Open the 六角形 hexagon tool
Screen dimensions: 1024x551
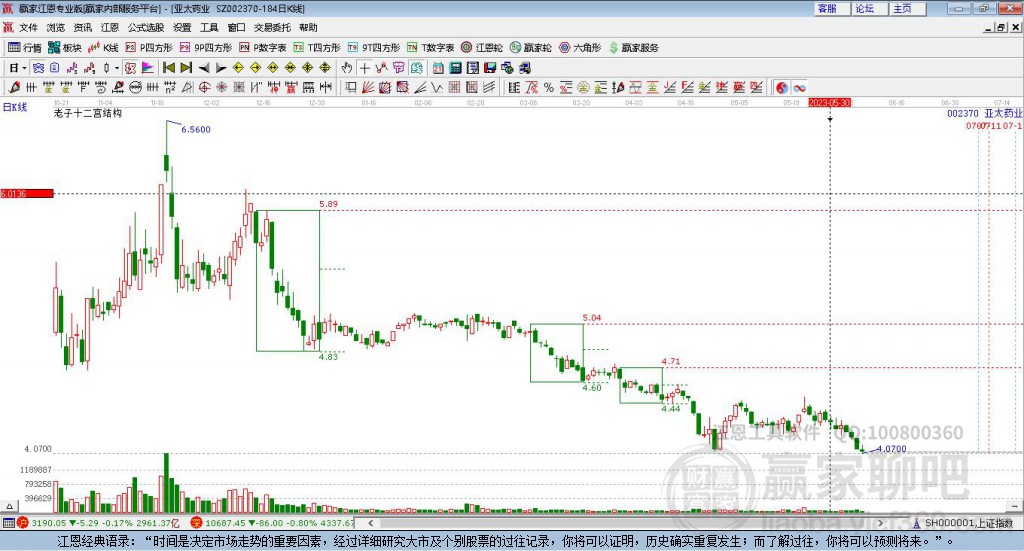579,48
